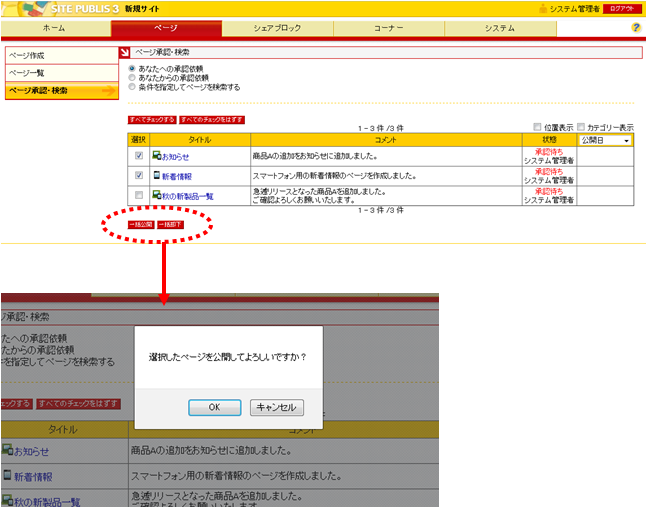Click the 一括公開 button
The image size is (647, 508).
click(x=141, y=225)
